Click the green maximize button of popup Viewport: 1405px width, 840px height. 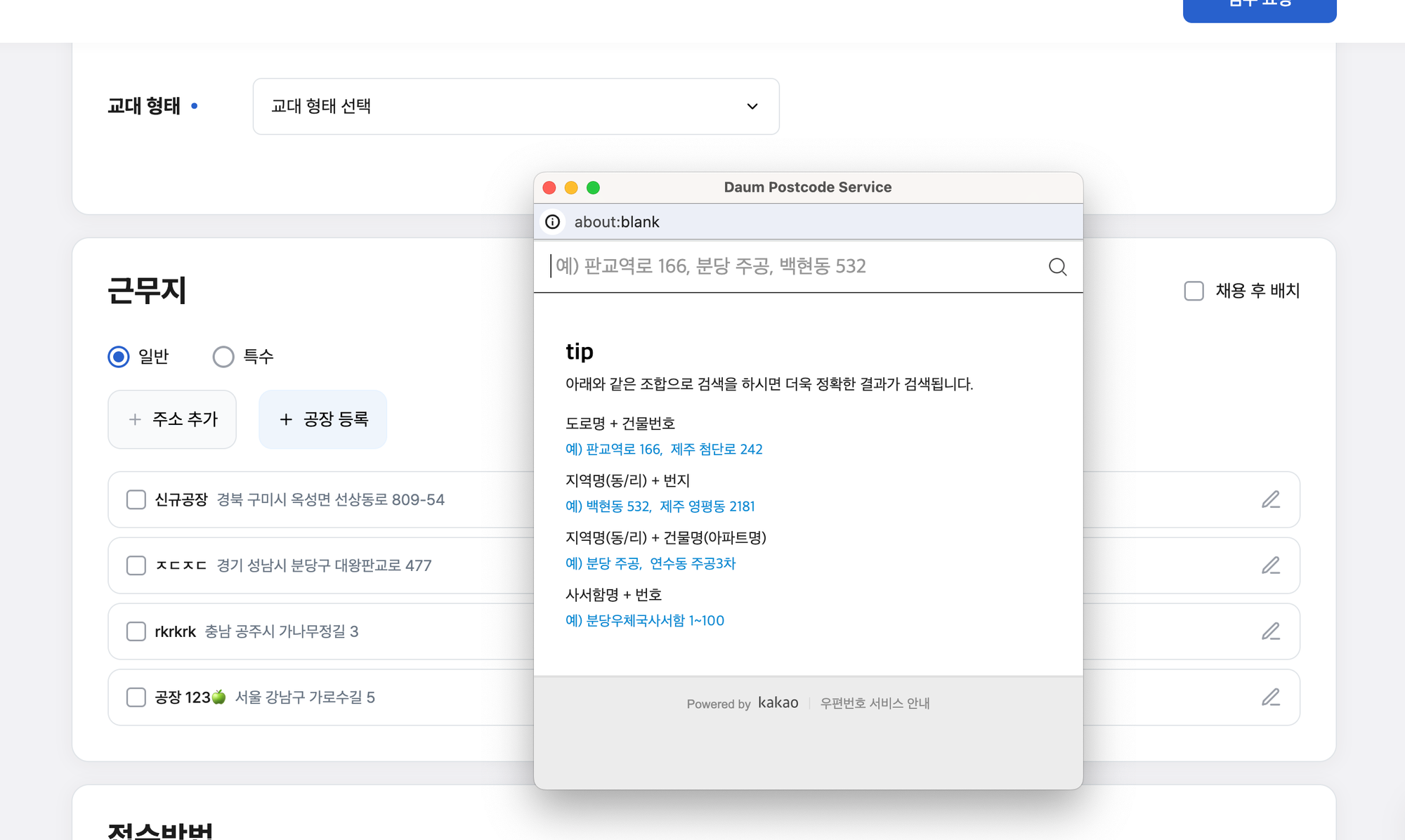pos(593,188)
